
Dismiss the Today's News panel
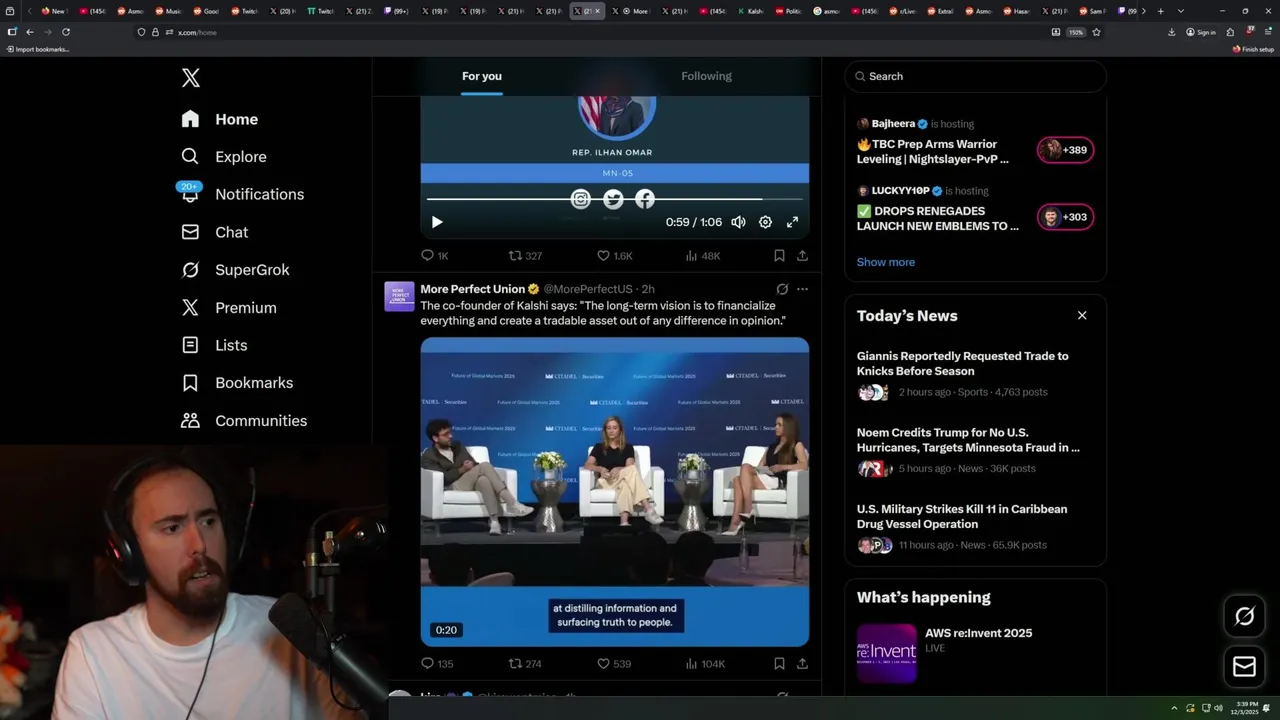(x=1082, y=315)
